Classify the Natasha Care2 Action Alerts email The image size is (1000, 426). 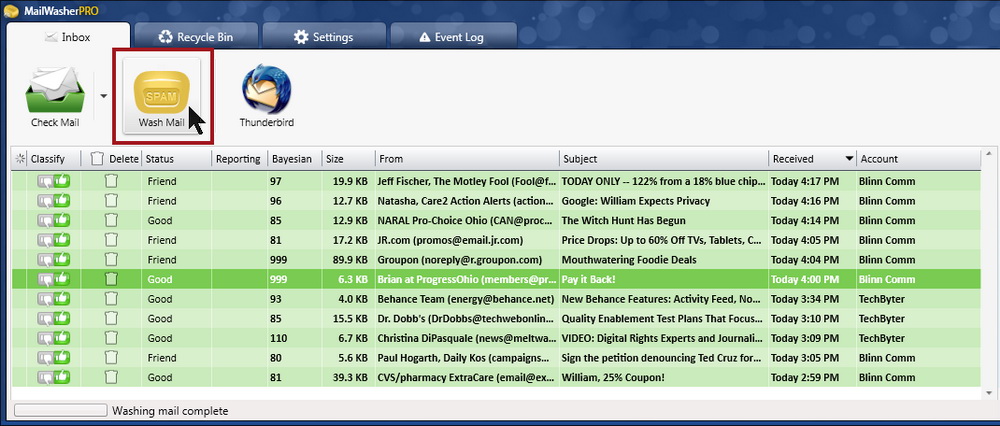click(54, 202)
